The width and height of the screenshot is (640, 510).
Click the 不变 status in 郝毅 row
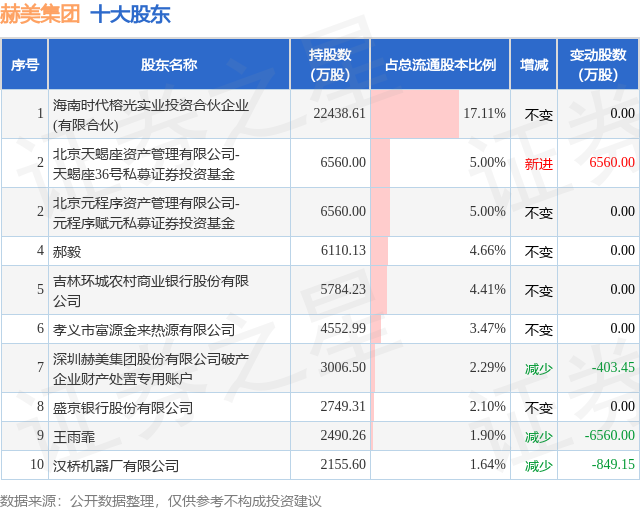click(x=538, y=252)
